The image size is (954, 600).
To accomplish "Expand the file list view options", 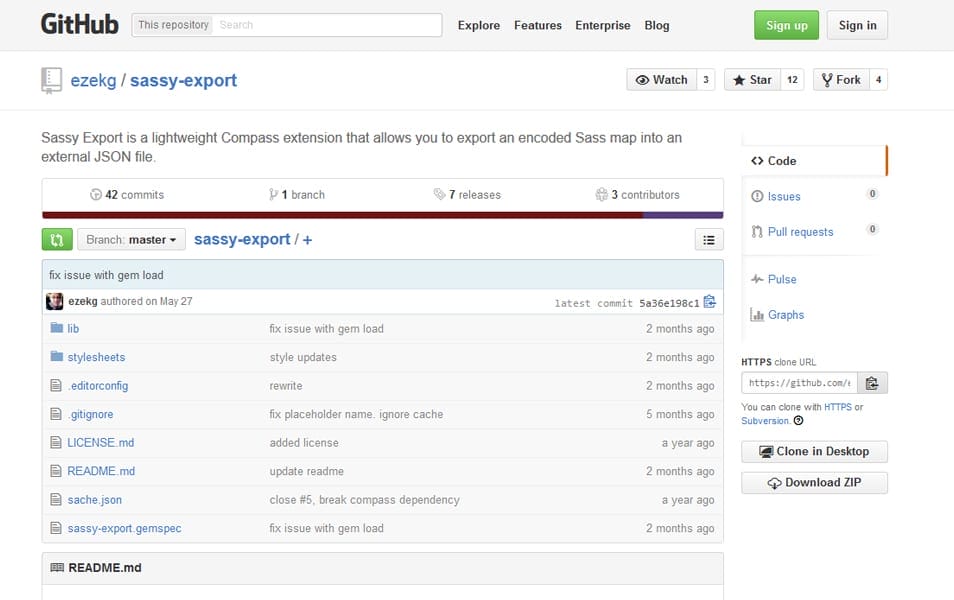I will (709, 239).
